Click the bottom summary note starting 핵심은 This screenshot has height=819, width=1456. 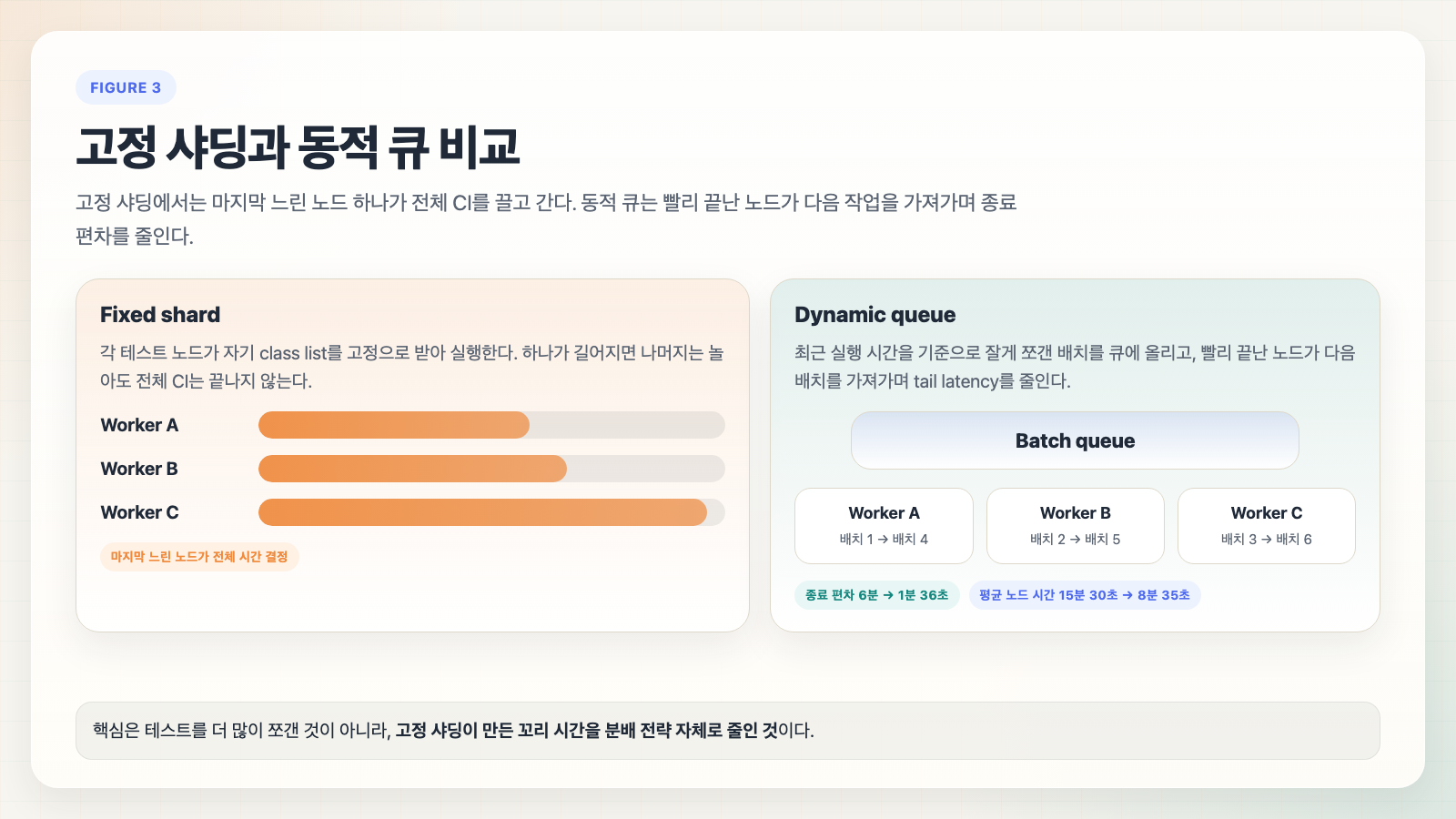click(727, 731)
